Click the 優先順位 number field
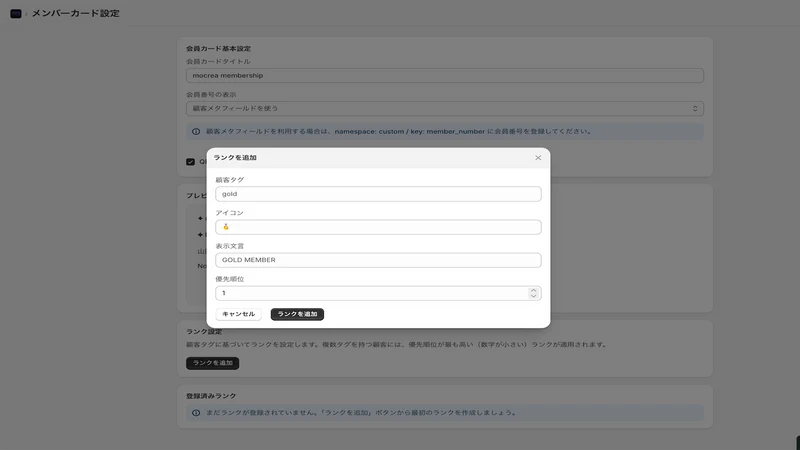800x450 pixels. [378, 293]
